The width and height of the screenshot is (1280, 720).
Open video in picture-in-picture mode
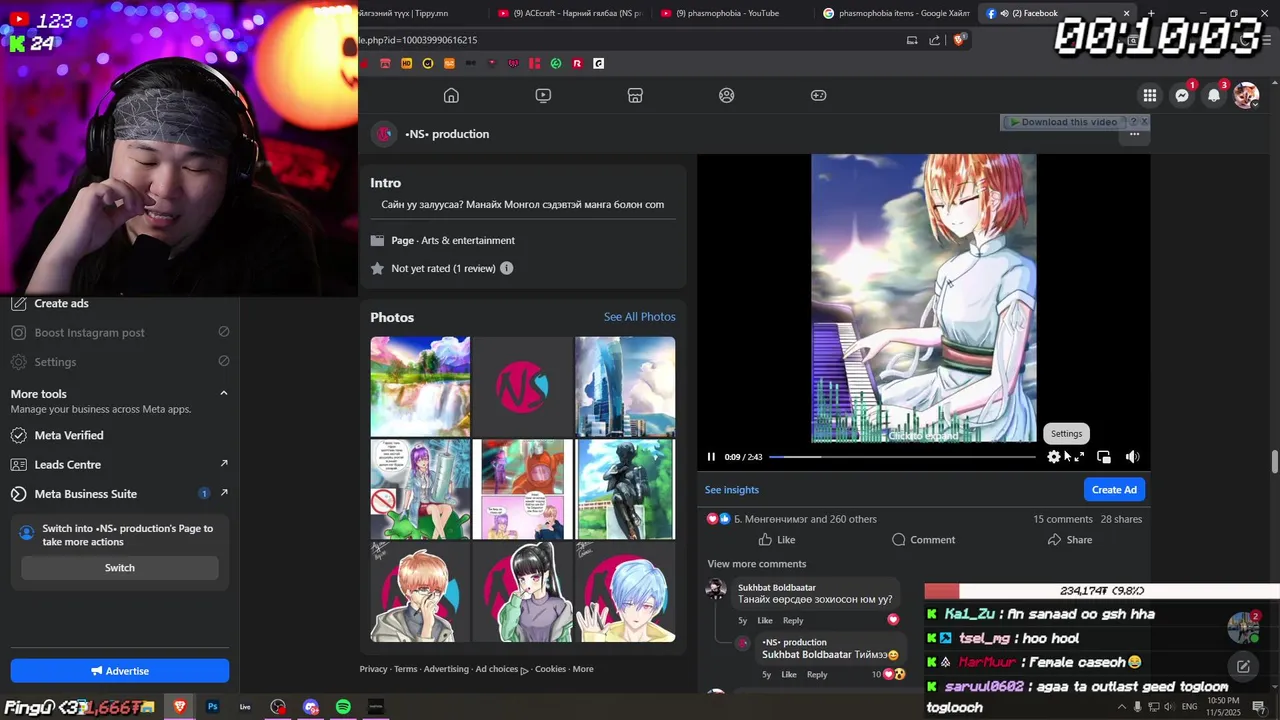tap(1104, 457)
